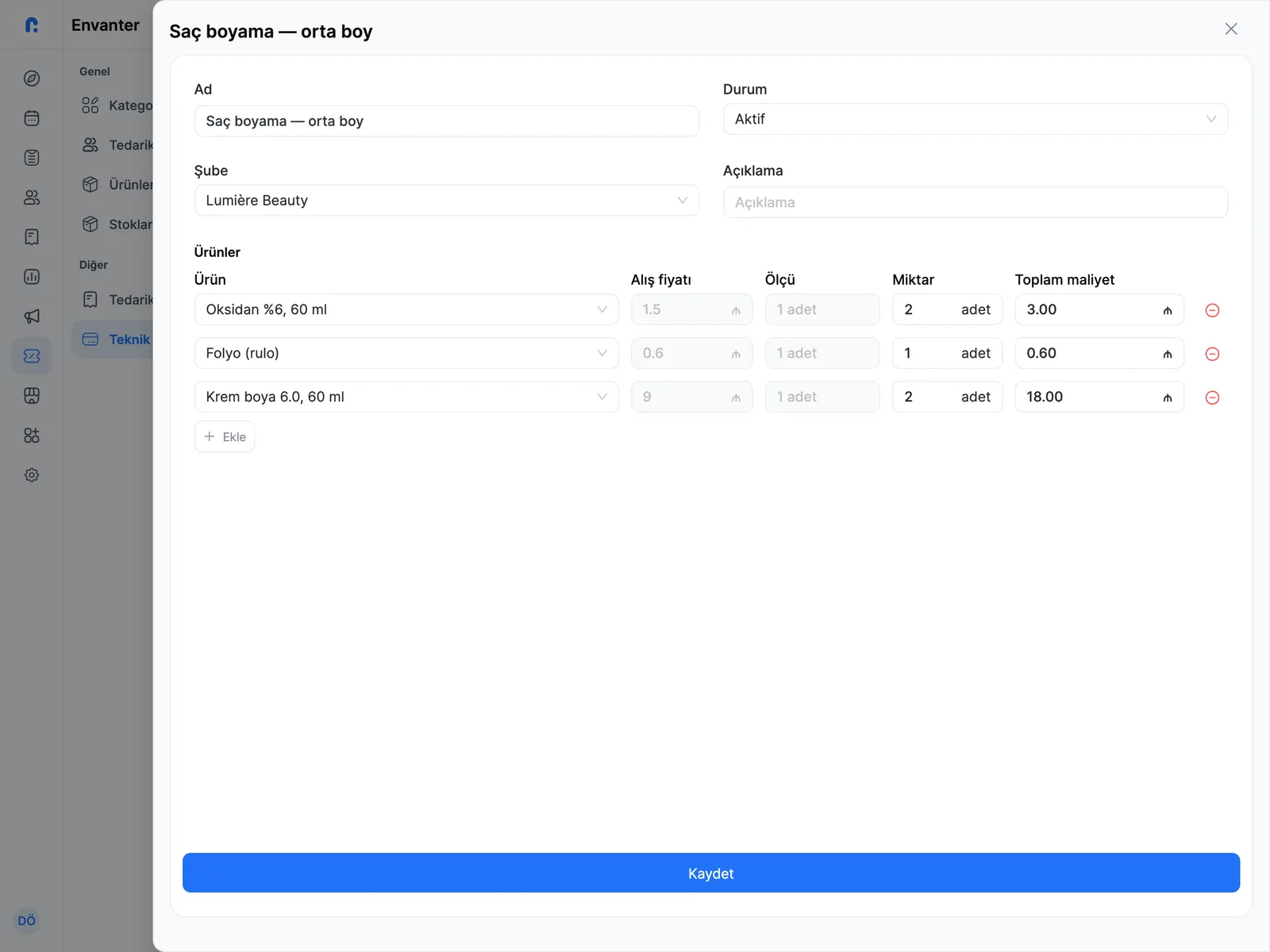Open product dropdown Oksidan %6, 60 ml
Image resolution: width=1270 pixels, height=952 pixels.
[x=406, y=309]
